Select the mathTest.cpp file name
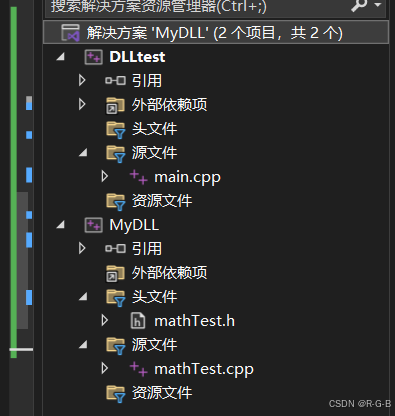Image resolution: width=395 pixels, height=416 pixels. tap(204, 370)
